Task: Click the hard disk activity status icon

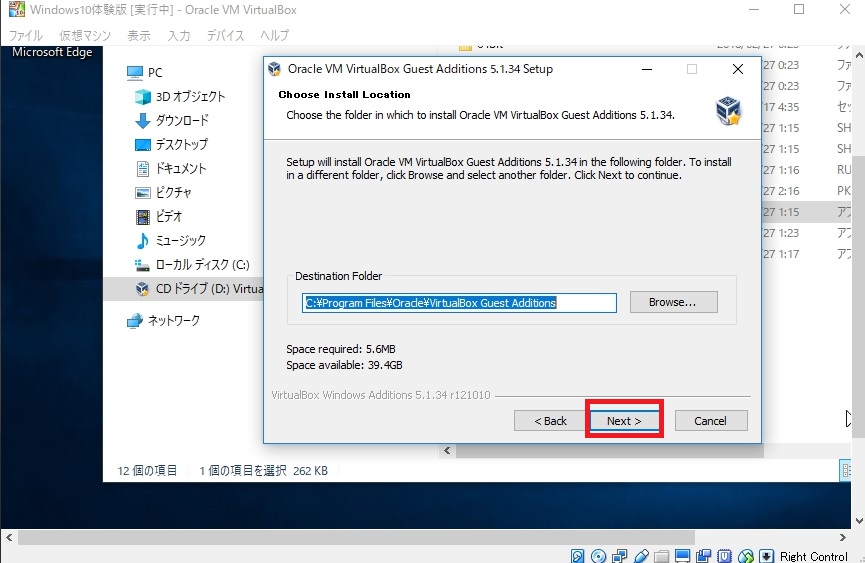Action: (x=578, y=556)
